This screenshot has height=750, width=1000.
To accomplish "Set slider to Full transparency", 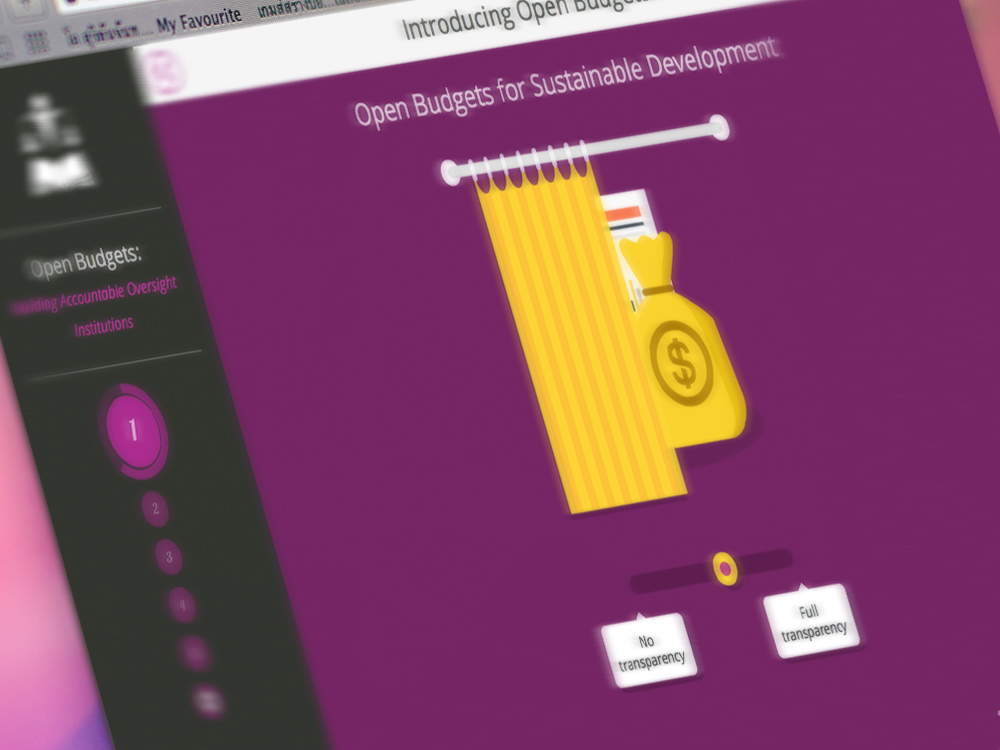I will pos(811,621).
